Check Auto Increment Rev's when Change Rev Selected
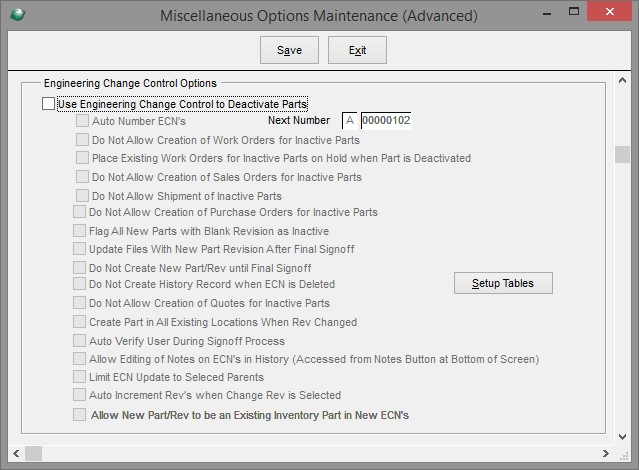 pyautogui.click(x=79, y=395)
